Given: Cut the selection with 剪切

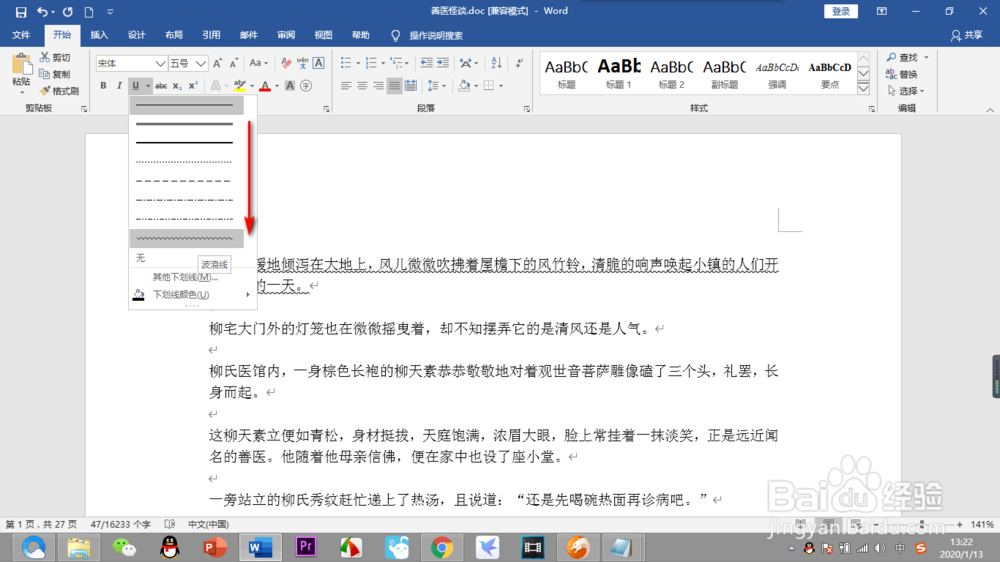Looking at the screenshot, I should (x=55, y=57).
